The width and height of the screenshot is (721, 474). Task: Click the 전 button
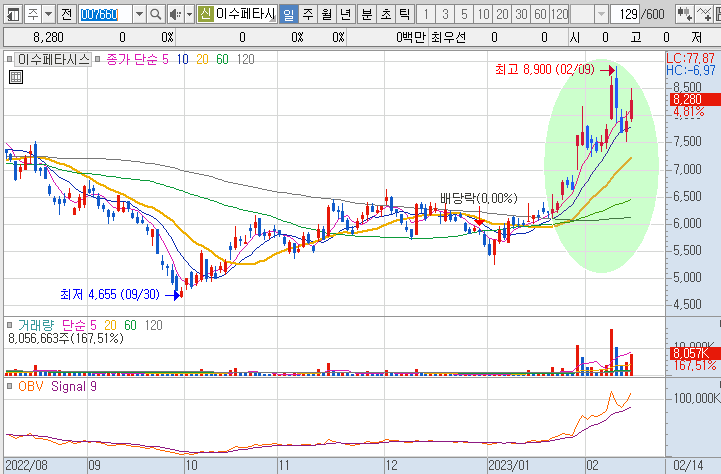point(66,14)
